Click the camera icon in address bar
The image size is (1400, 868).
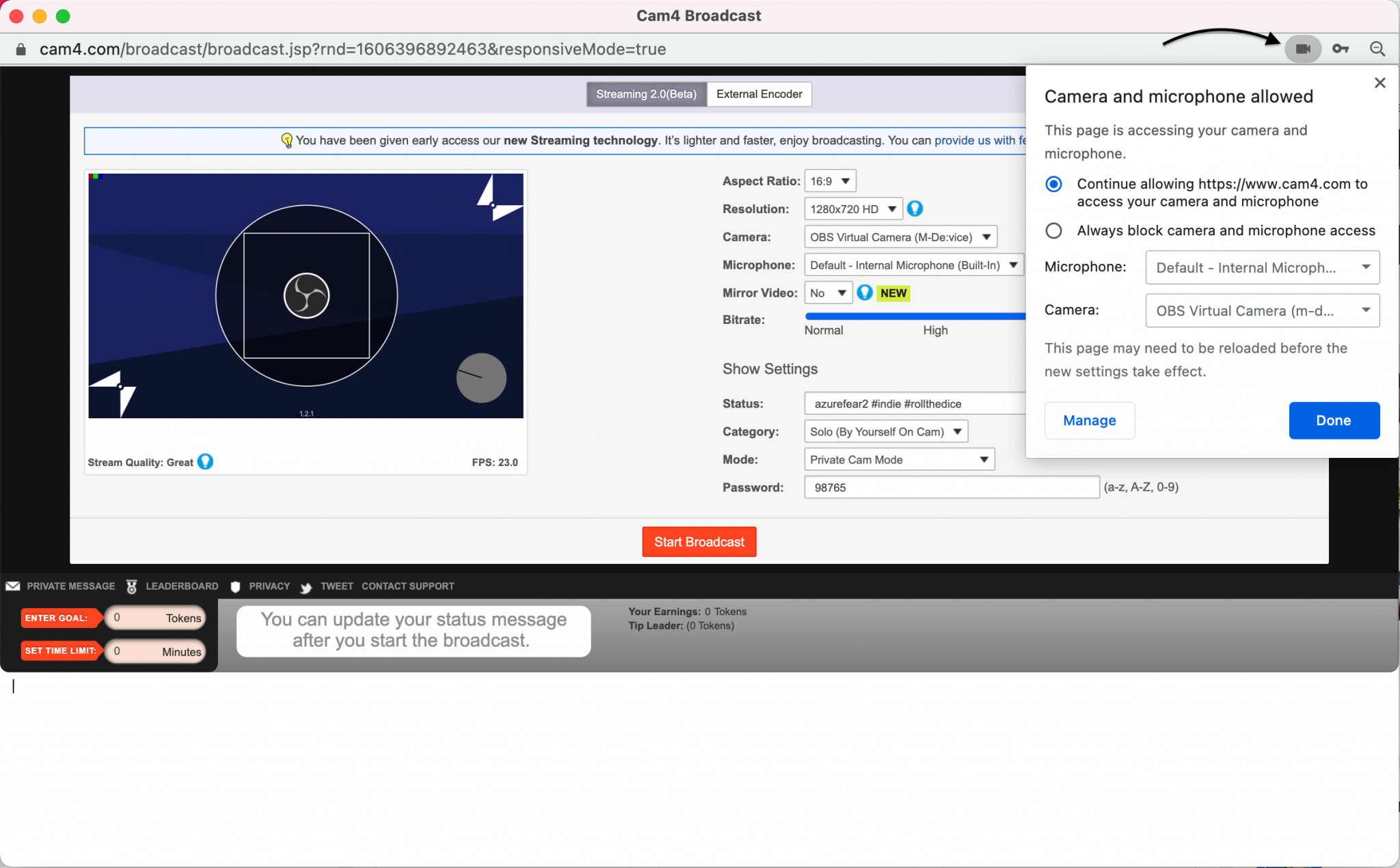(1302, 49)
